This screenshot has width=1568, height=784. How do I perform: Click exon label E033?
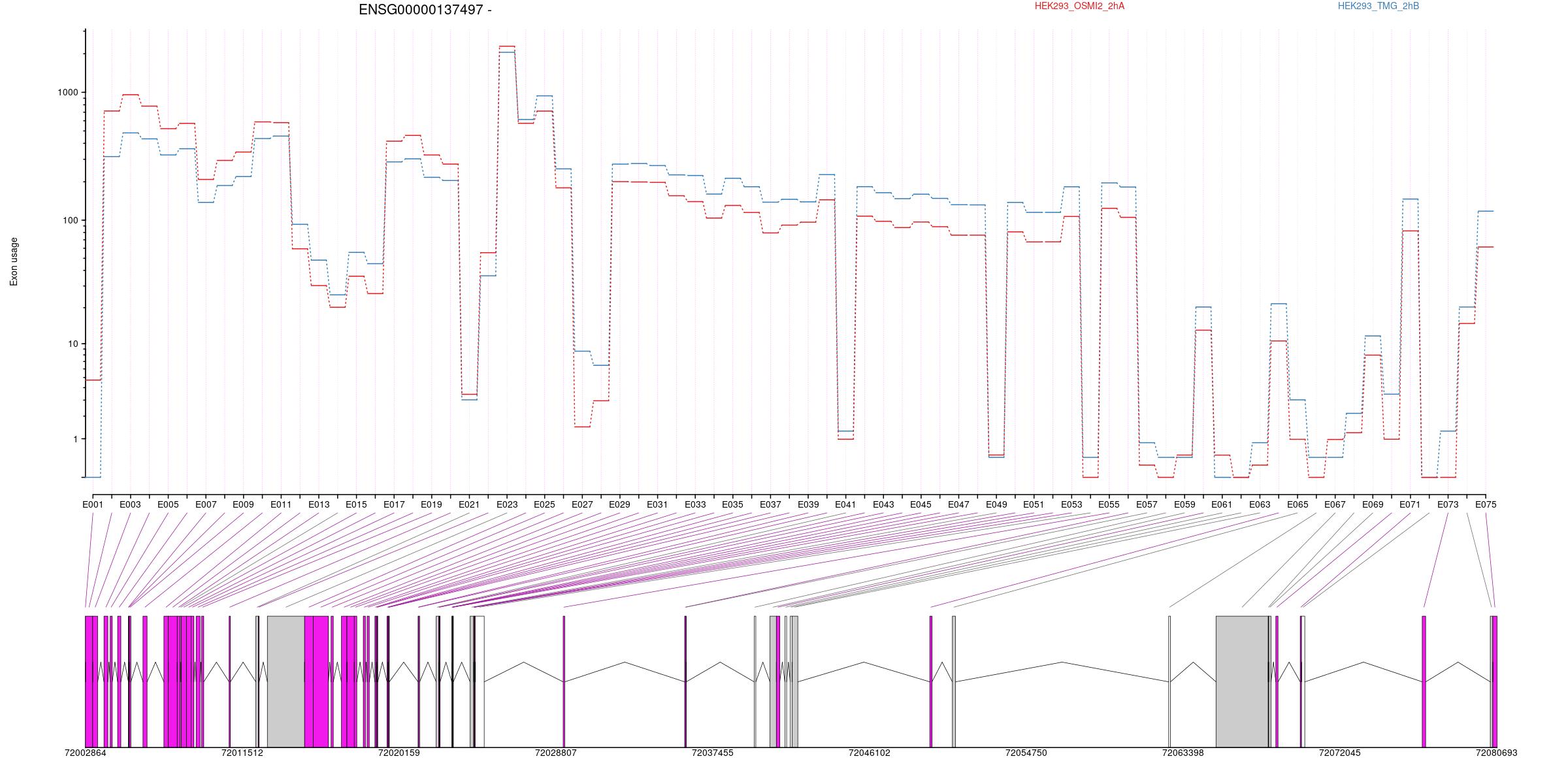pos(695,504)
